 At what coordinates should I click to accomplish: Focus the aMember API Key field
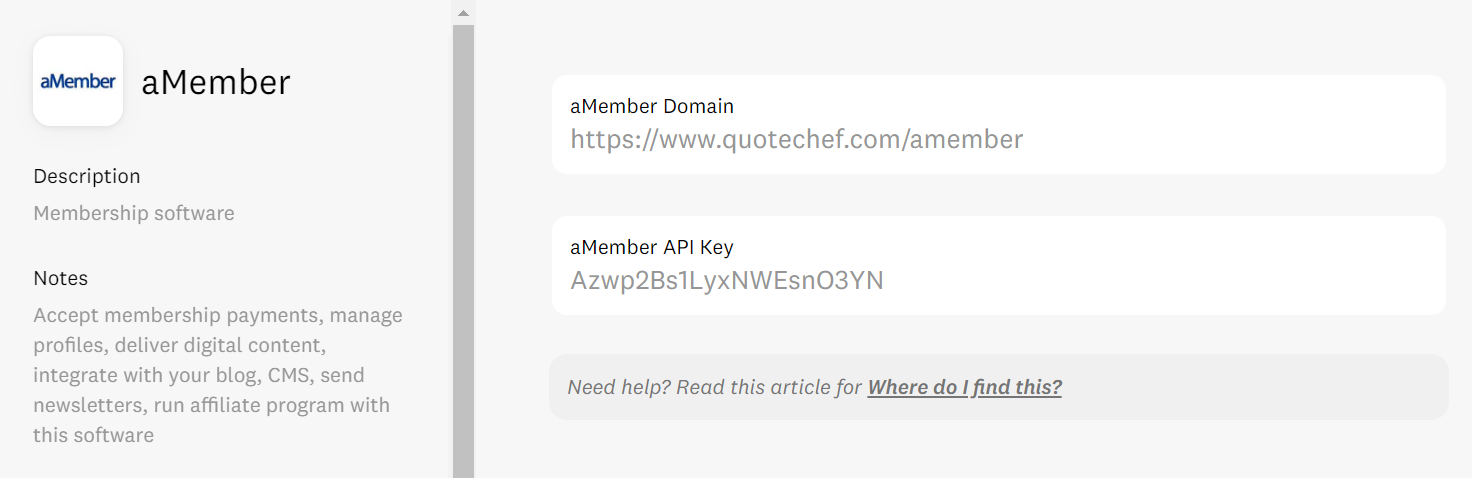pyautogui.click(x=999, y=265)
